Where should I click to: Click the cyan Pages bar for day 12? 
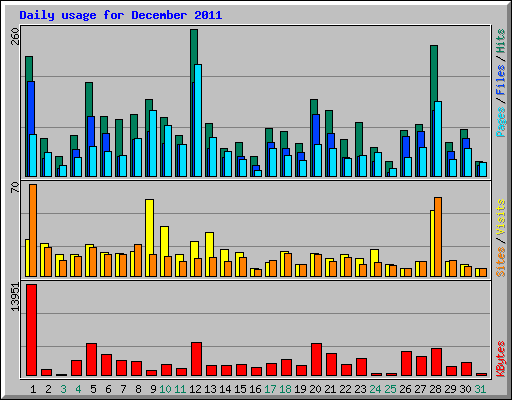[x=198, y=120]
